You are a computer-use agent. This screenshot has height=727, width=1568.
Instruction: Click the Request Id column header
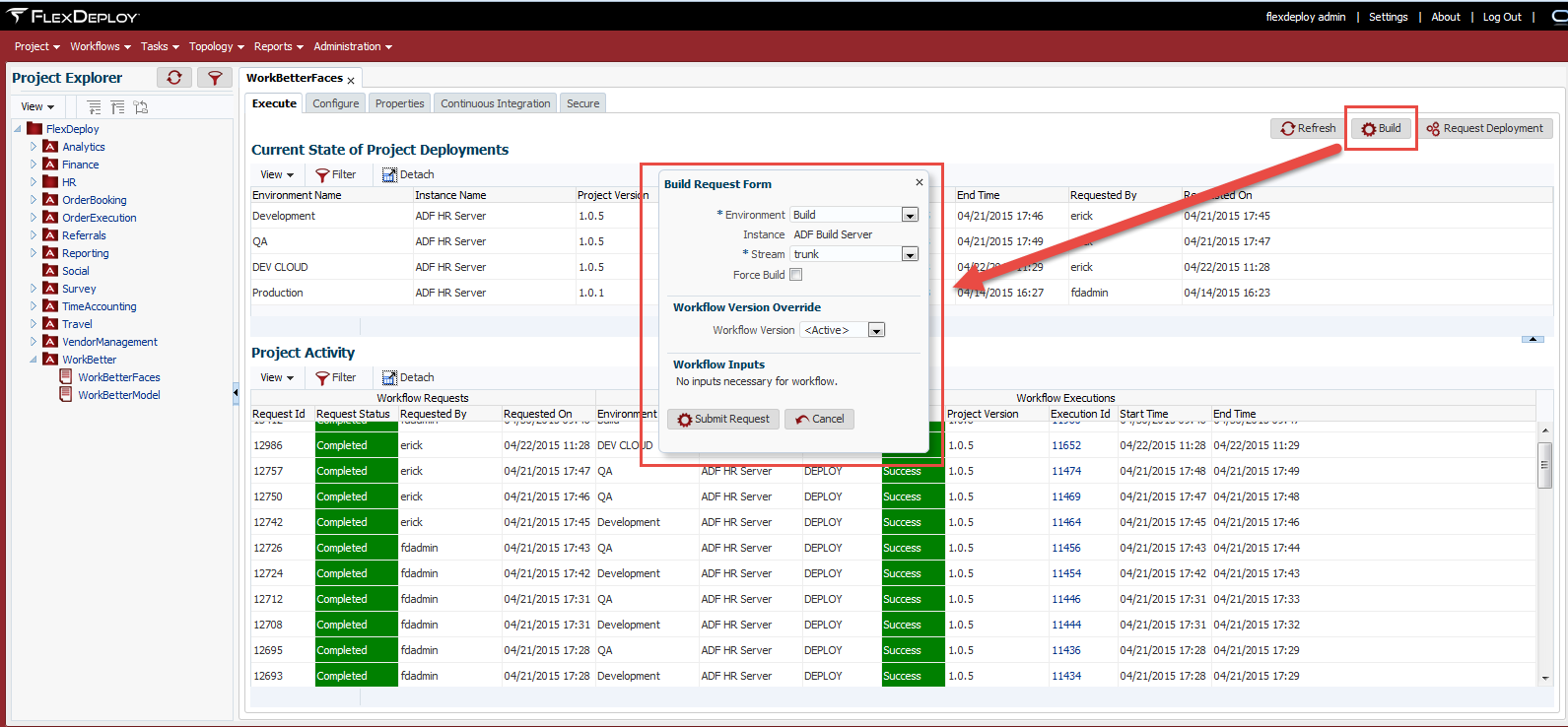282,414
